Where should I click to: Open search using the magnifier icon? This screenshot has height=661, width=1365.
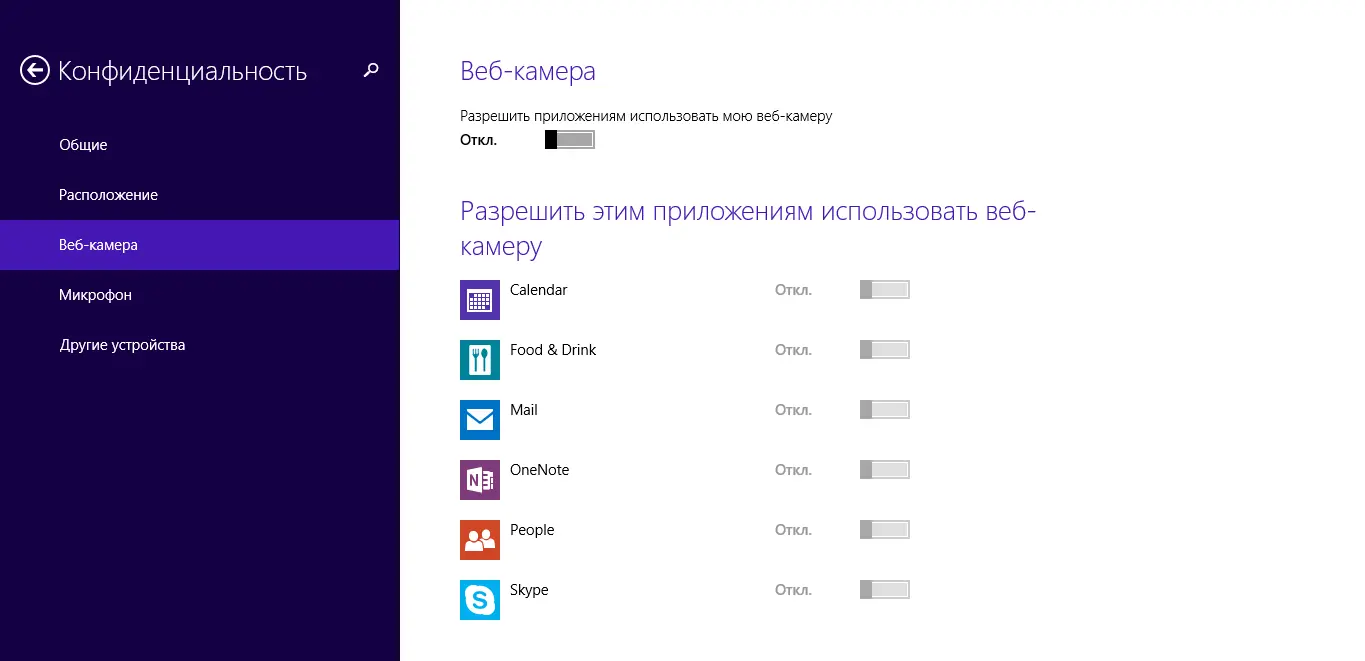[371, 70]
